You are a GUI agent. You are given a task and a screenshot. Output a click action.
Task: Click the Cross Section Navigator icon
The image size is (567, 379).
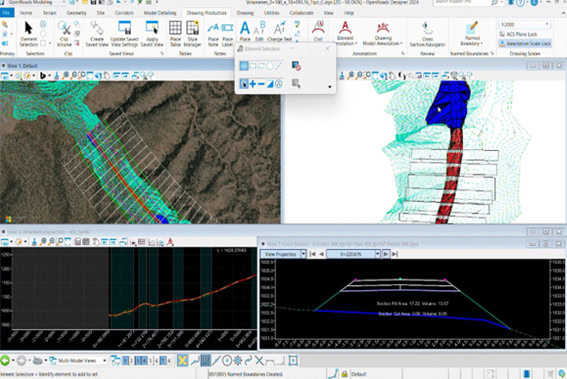coord(427,34)
